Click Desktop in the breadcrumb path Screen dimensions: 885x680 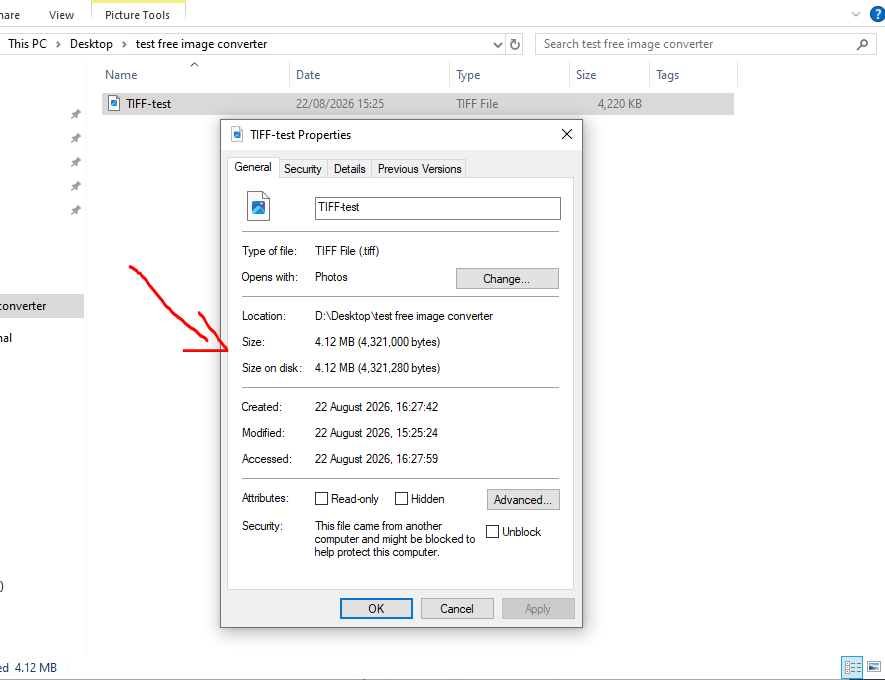pos(91,44)
